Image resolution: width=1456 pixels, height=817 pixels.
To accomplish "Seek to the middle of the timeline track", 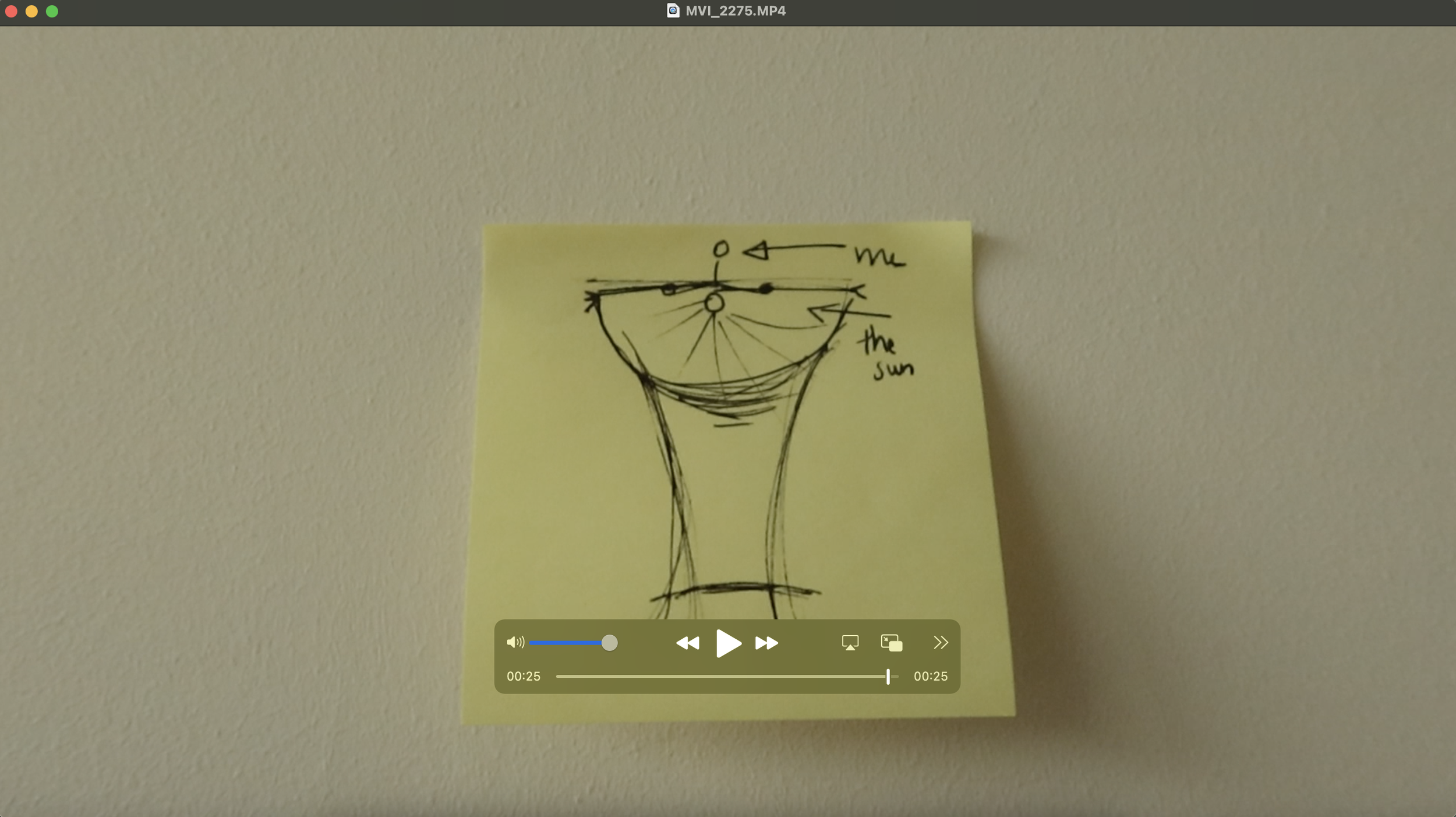I will (727, 677).
